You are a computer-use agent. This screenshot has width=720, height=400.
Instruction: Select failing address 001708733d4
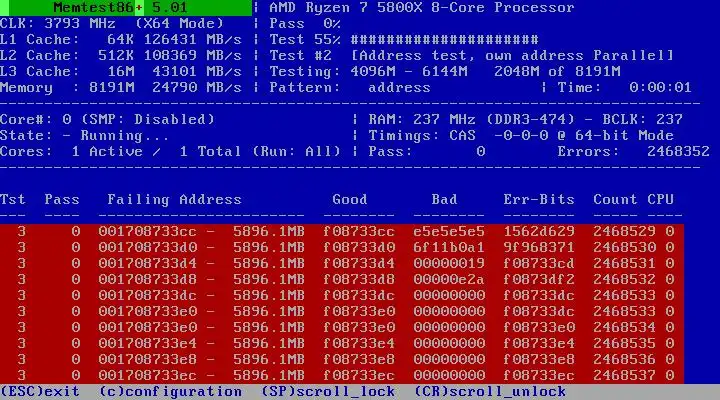click(147, 264)
